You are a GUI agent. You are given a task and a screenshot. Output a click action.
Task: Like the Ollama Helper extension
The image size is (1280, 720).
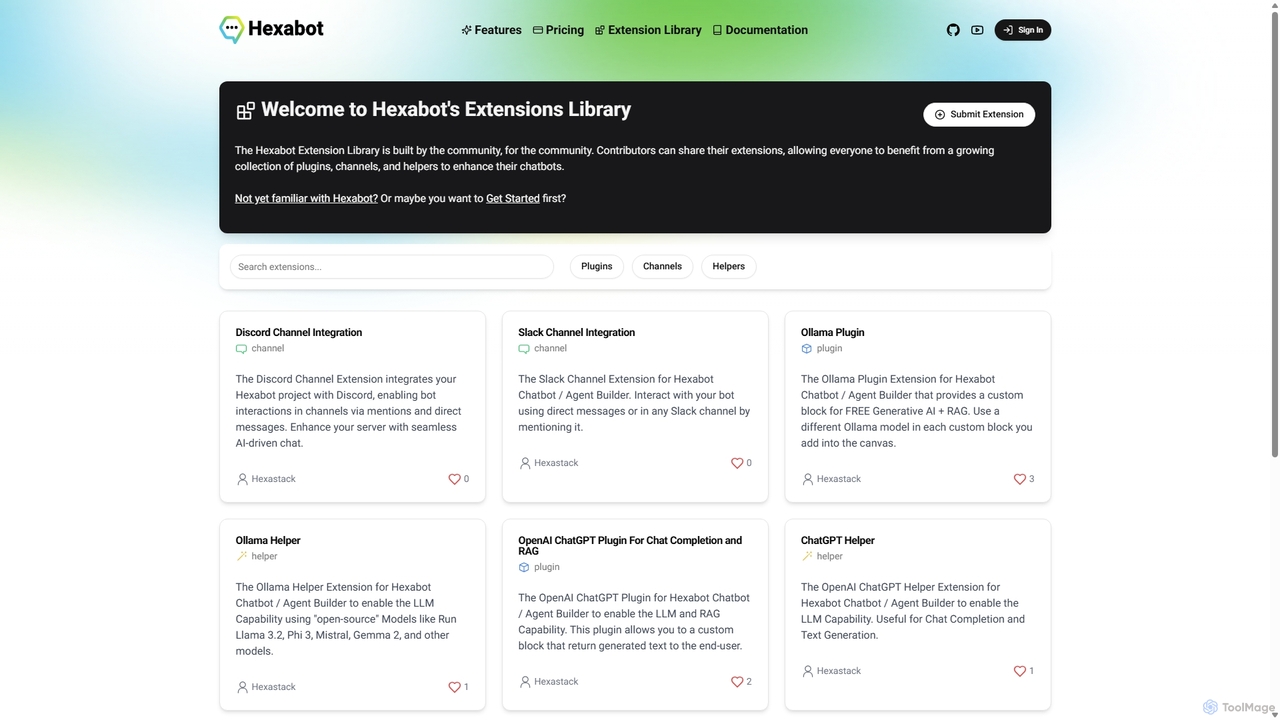(x=454, y=687)
